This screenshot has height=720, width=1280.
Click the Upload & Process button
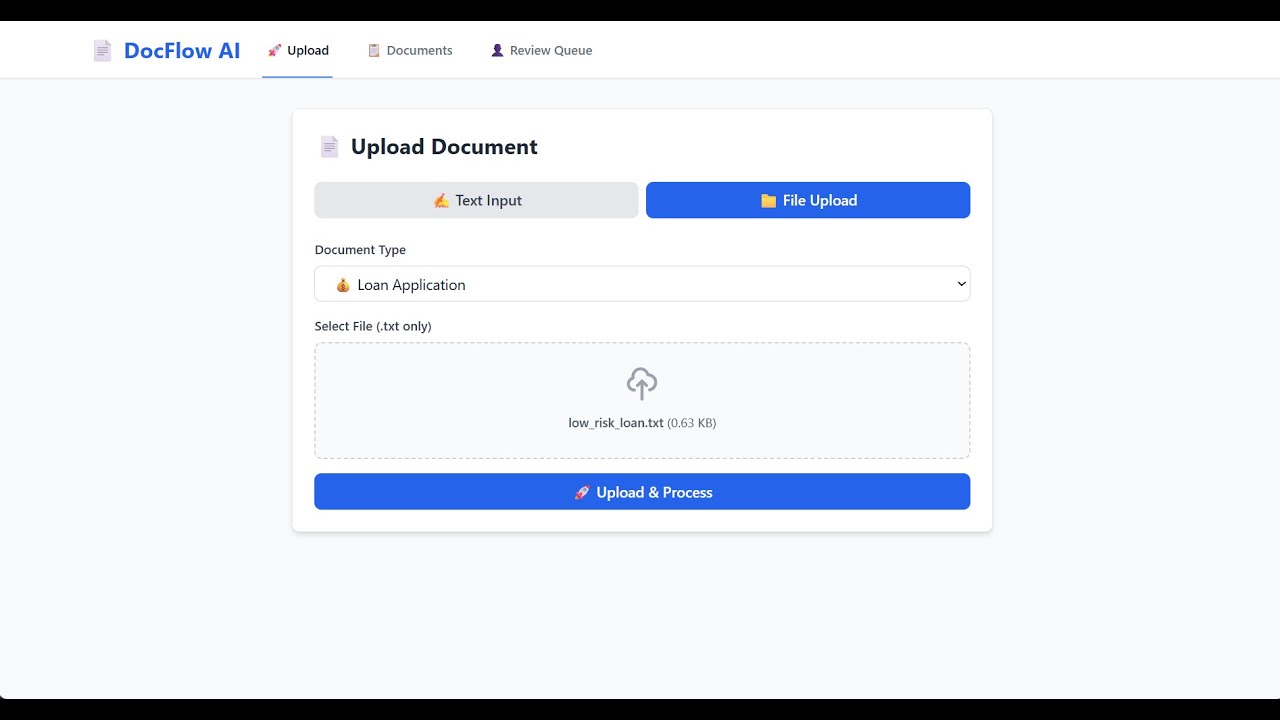pyautogui.click(x=642, y=492)
